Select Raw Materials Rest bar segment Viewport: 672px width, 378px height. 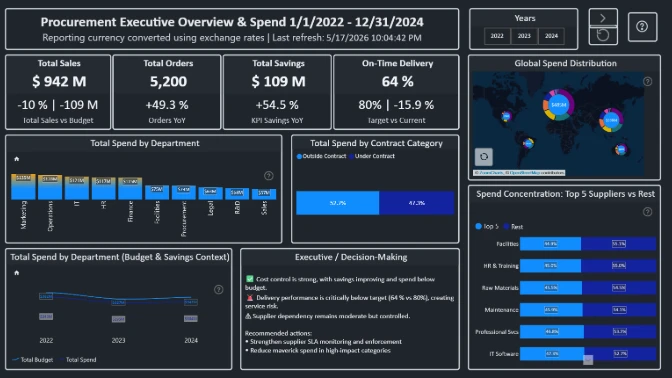(x=619, y=288)
